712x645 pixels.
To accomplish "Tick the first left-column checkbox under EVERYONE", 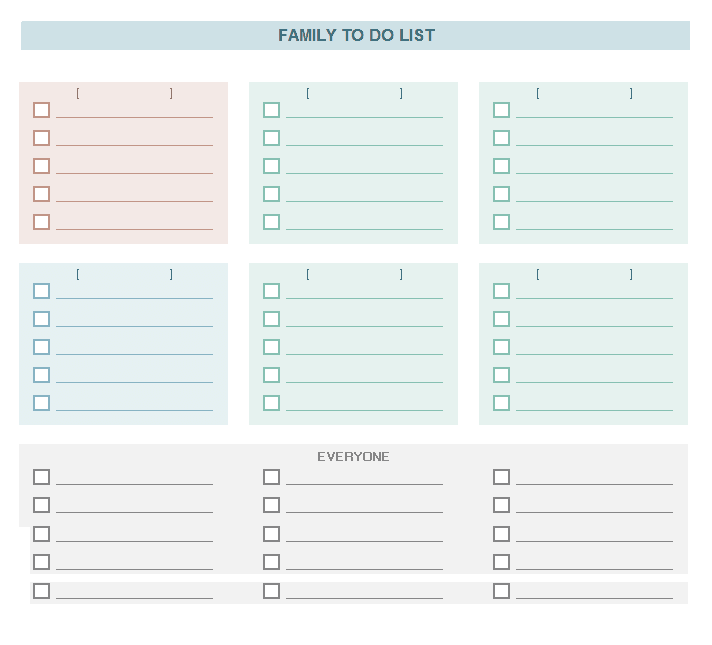I will pyautogui.click(x=41, y=477).
